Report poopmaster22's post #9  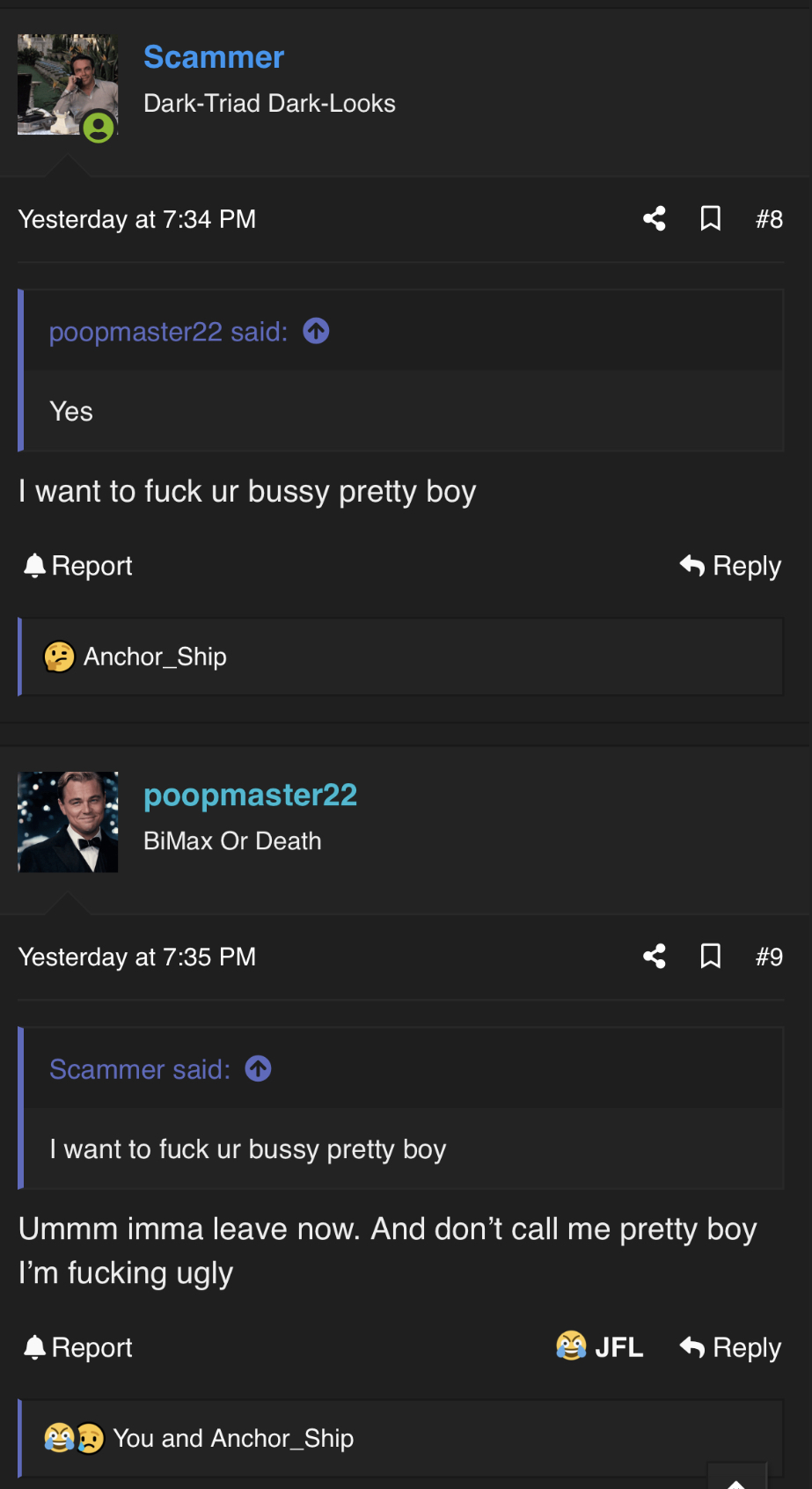coord(77,1347)
